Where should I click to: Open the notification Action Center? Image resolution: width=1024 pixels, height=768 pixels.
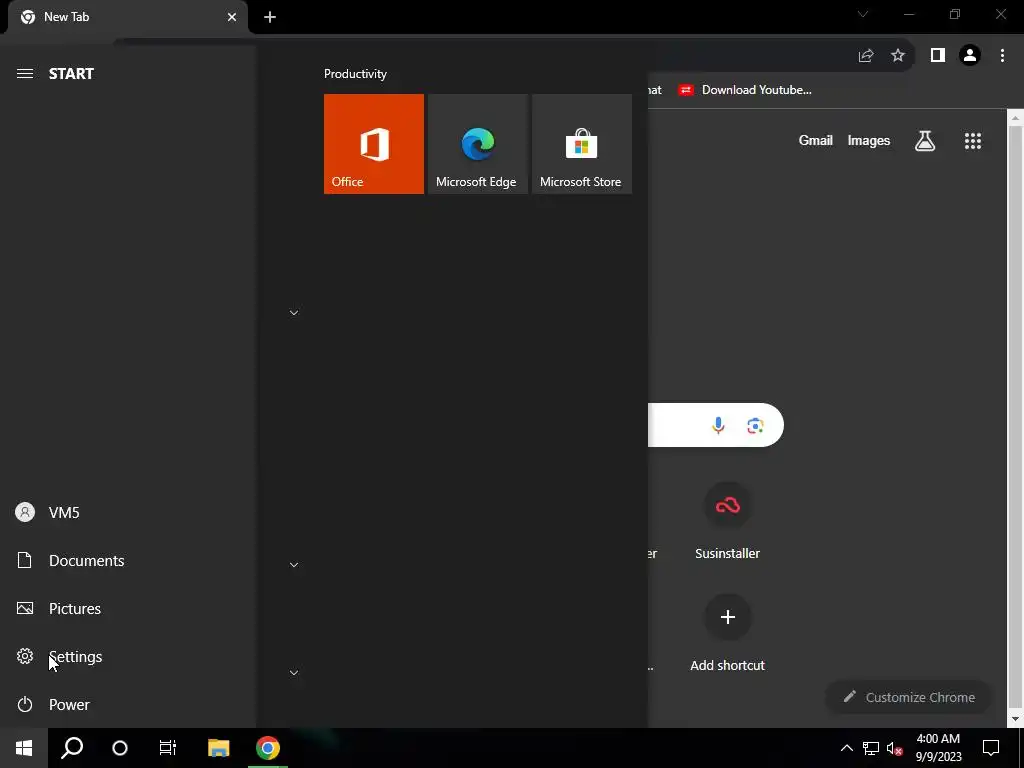(991, 748)
